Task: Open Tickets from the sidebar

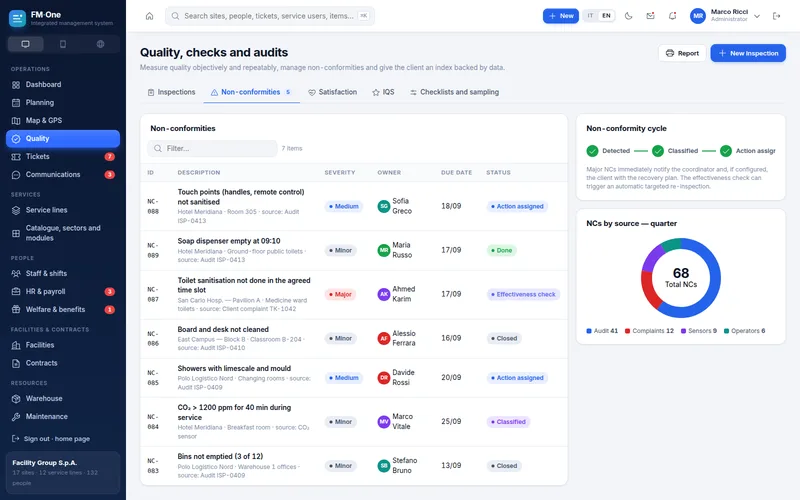Action: 63,157
